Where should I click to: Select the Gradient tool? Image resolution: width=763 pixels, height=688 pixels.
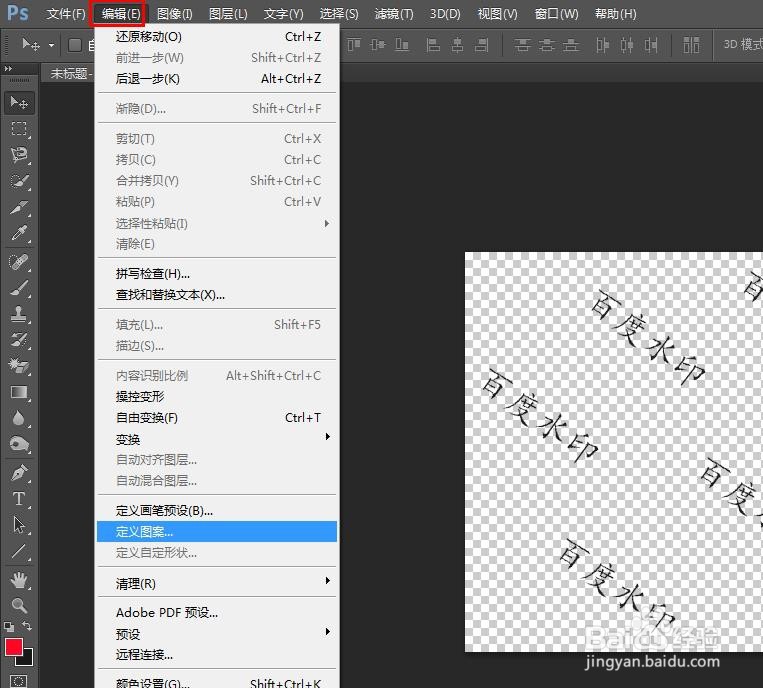click(x=19, y=392)
